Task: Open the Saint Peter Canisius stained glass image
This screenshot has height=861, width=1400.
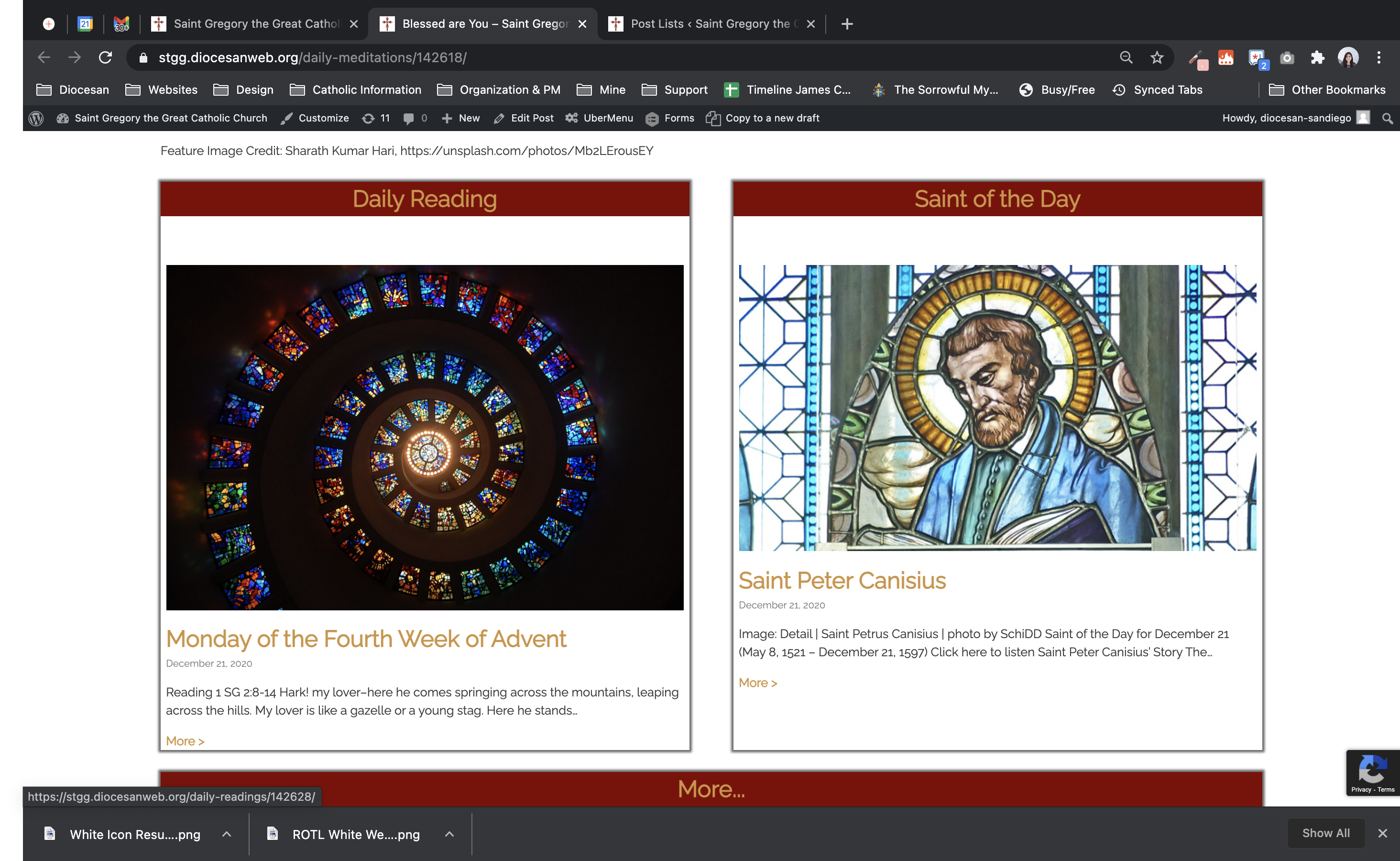Action: click(997, 408)
